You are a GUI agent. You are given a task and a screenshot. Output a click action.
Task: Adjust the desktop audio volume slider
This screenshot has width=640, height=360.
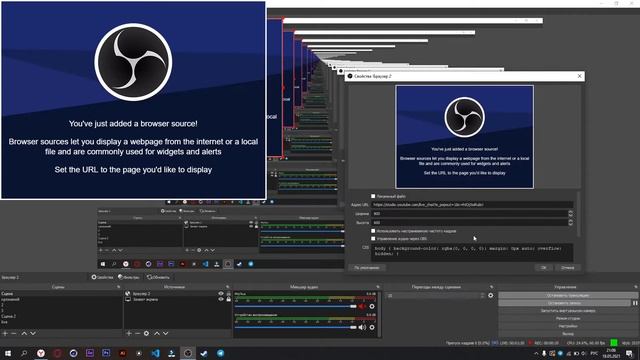(296, 327)
